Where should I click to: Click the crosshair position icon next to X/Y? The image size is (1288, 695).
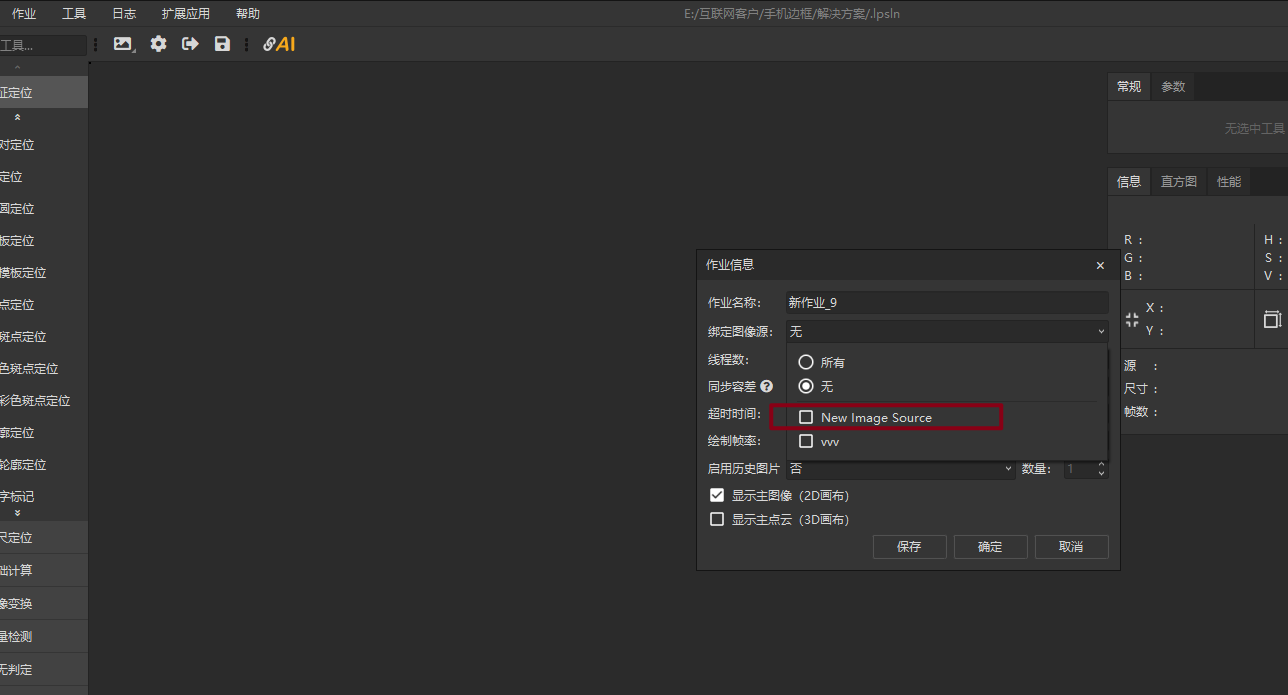click(1132, 319)
